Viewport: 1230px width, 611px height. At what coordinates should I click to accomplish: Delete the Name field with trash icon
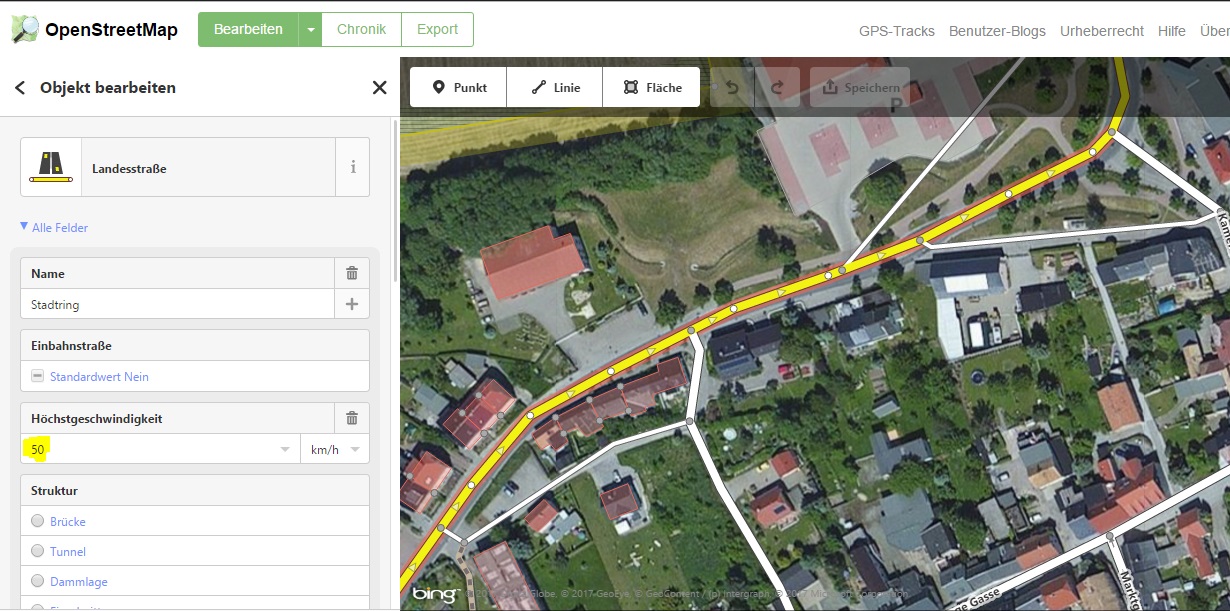point(352,273)
